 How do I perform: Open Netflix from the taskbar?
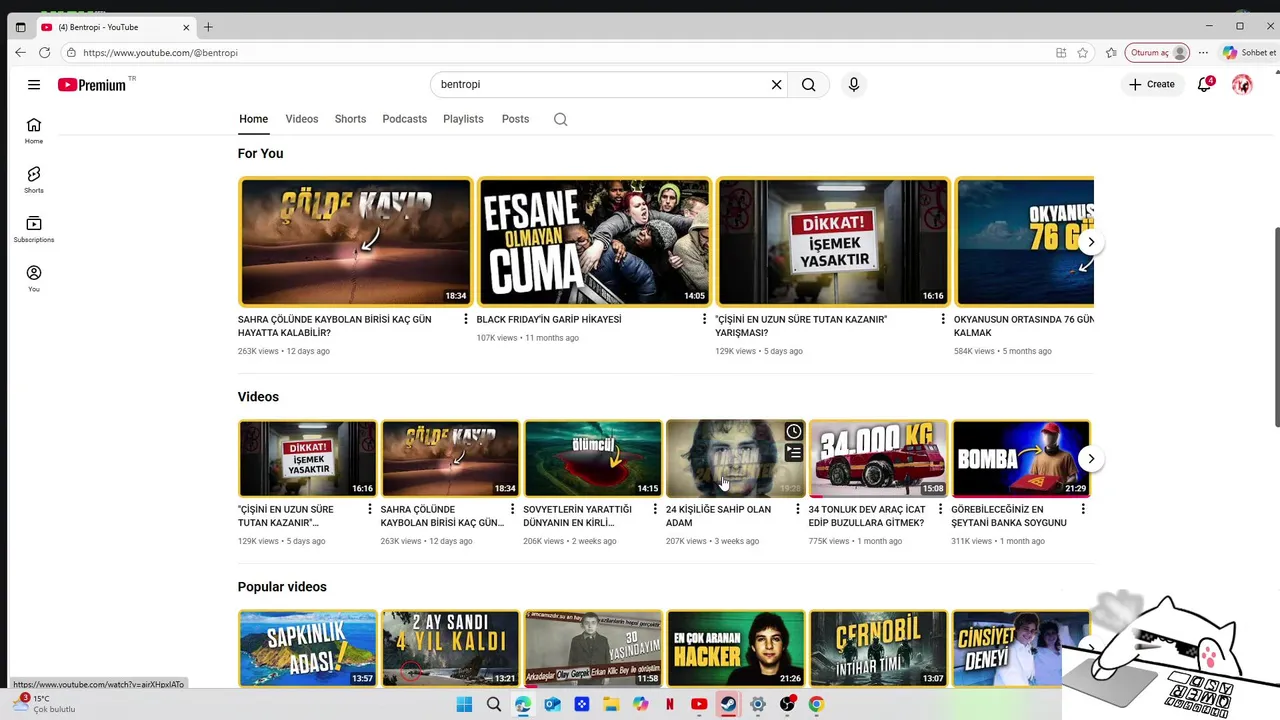(670, 704)
